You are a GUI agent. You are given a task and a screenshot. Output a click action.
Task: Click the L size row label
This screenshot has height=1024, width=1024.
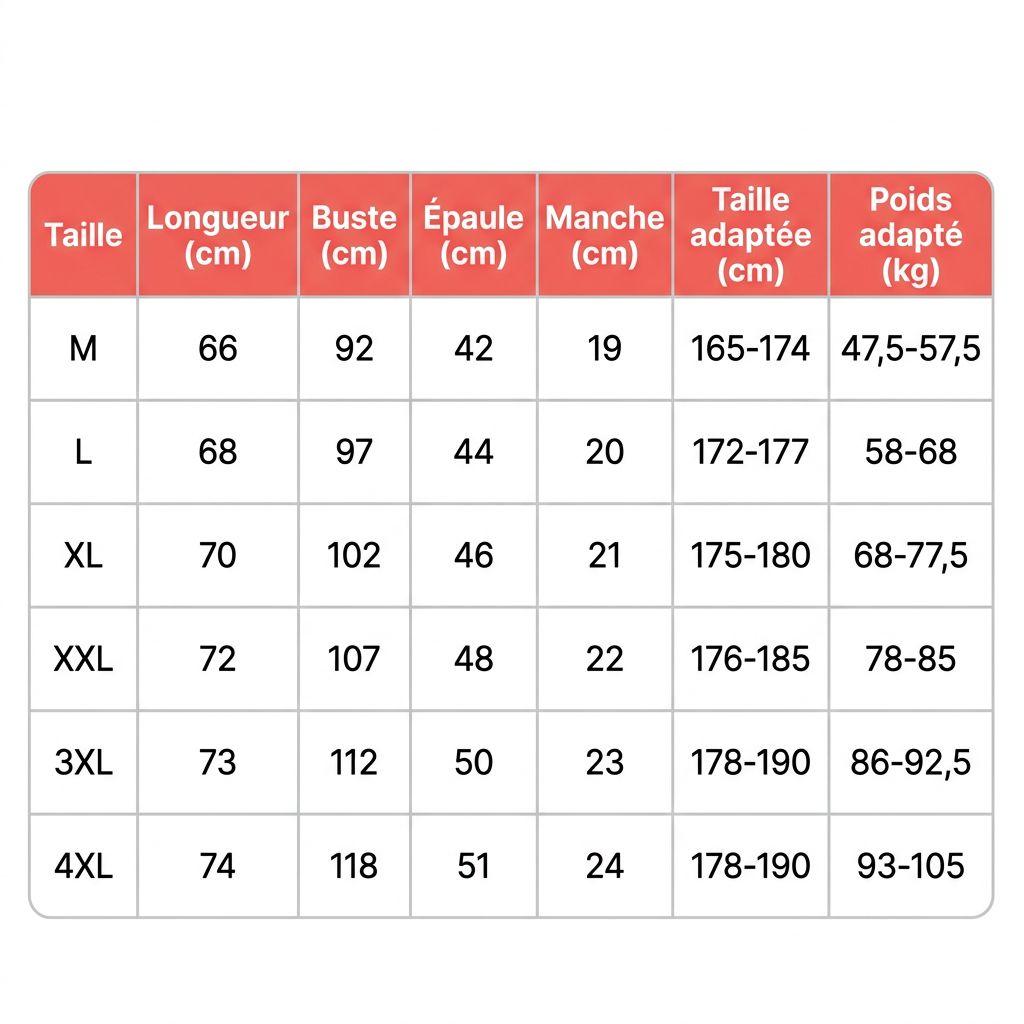[84, 452]
